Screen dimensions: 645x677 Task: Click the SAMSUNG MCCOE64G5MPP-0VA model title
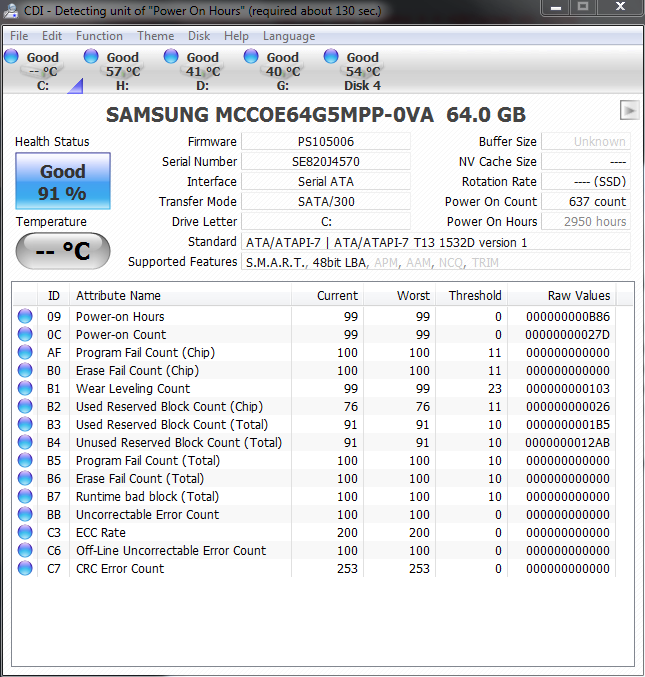pos(316,115)
